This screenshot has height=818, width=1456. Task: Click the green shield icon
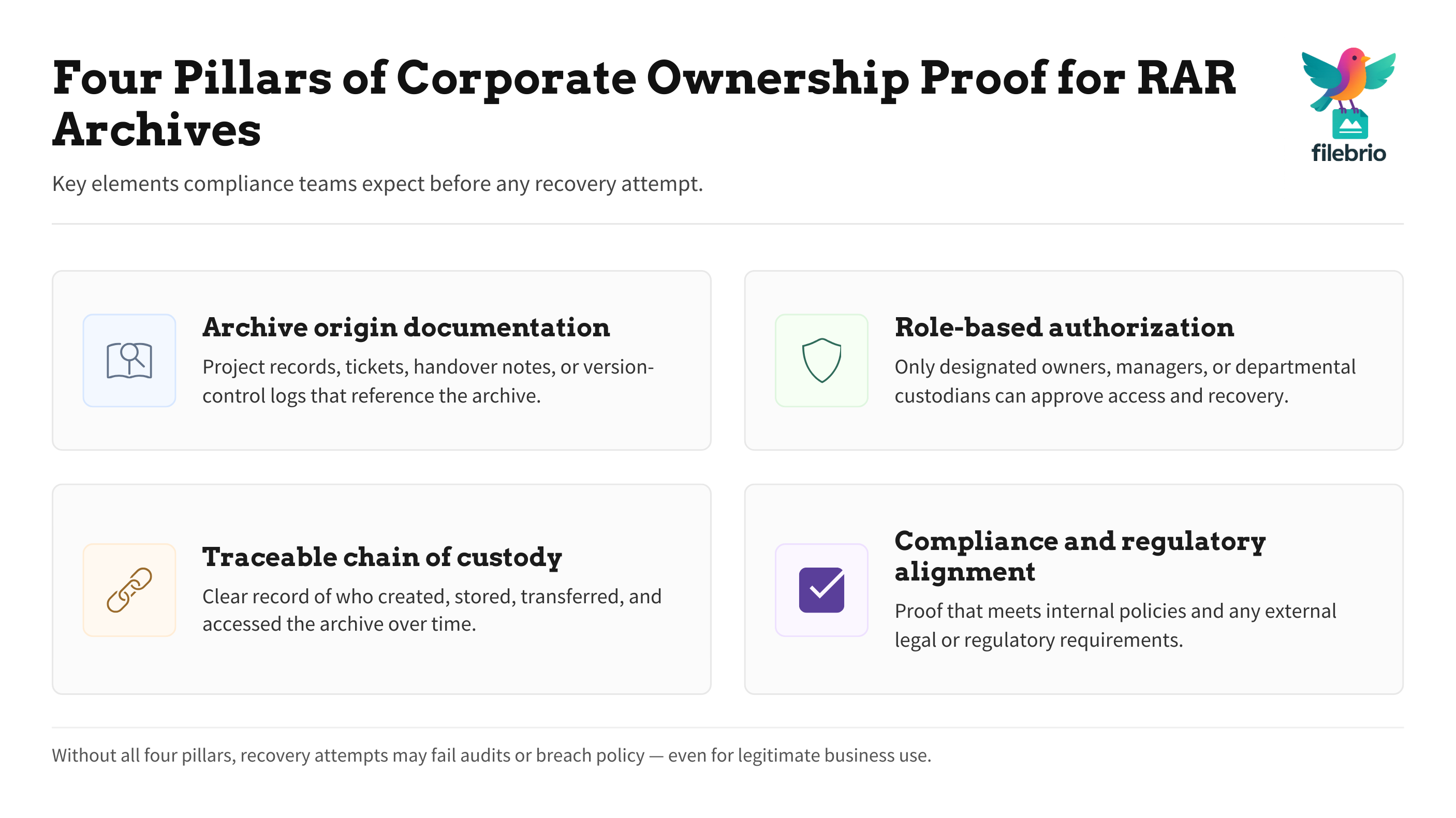(821, 361)
